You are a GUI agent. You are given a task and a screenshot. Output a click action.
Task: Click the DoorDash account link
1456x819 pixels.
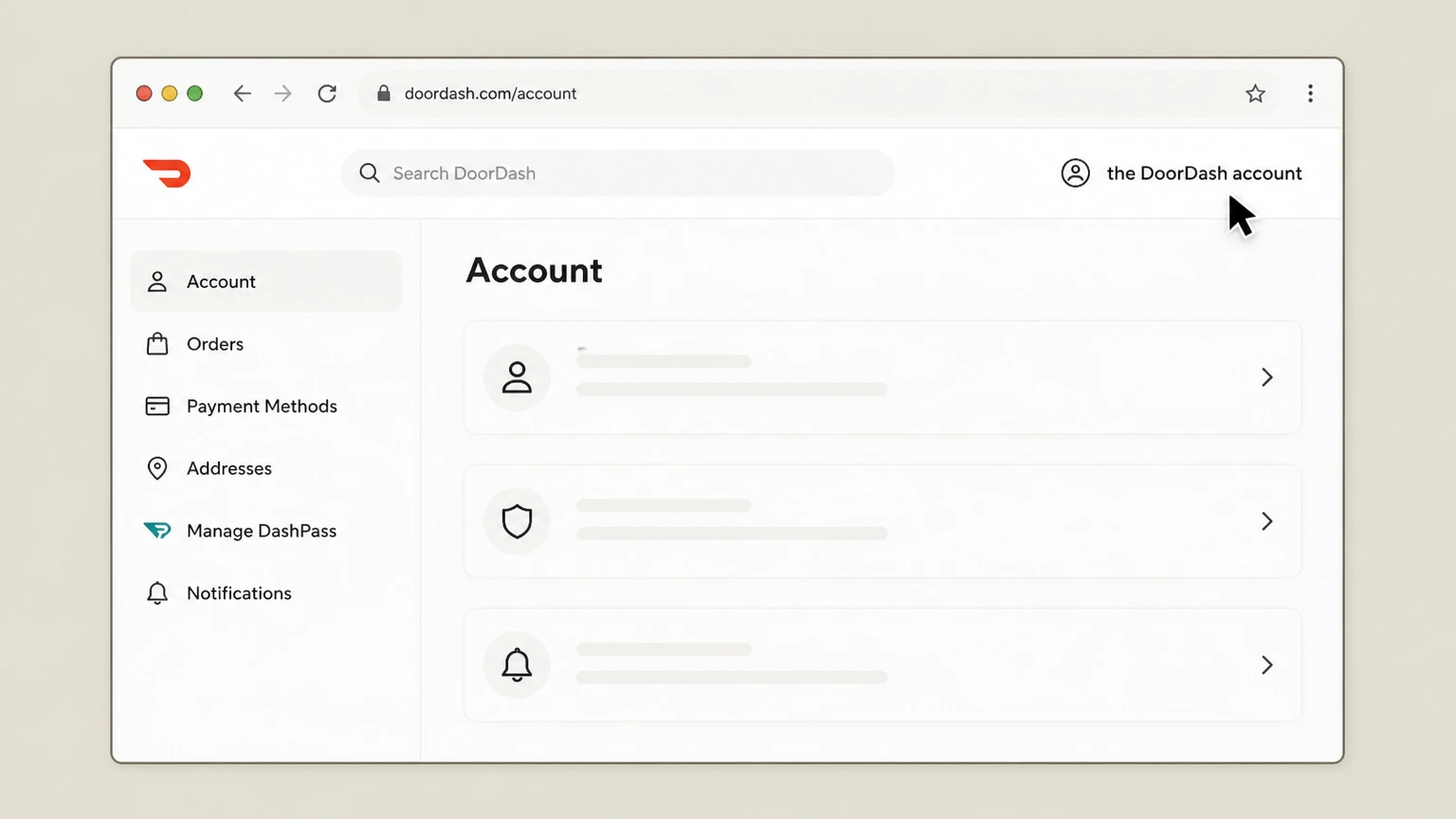pos(1204,173)
